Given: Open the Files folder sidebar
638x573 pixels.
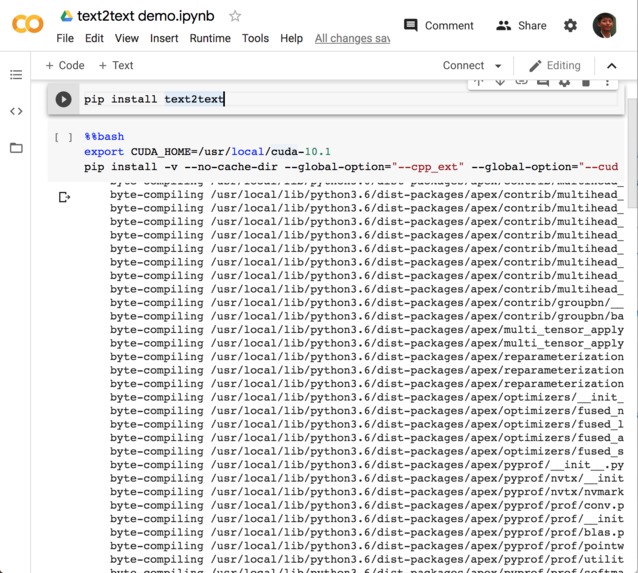Looking at the screenshot, I should tap(16, 148).
